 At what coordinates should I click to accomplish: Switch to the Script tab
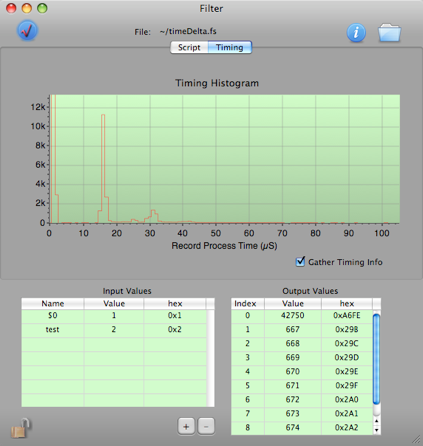pos(189,47)
